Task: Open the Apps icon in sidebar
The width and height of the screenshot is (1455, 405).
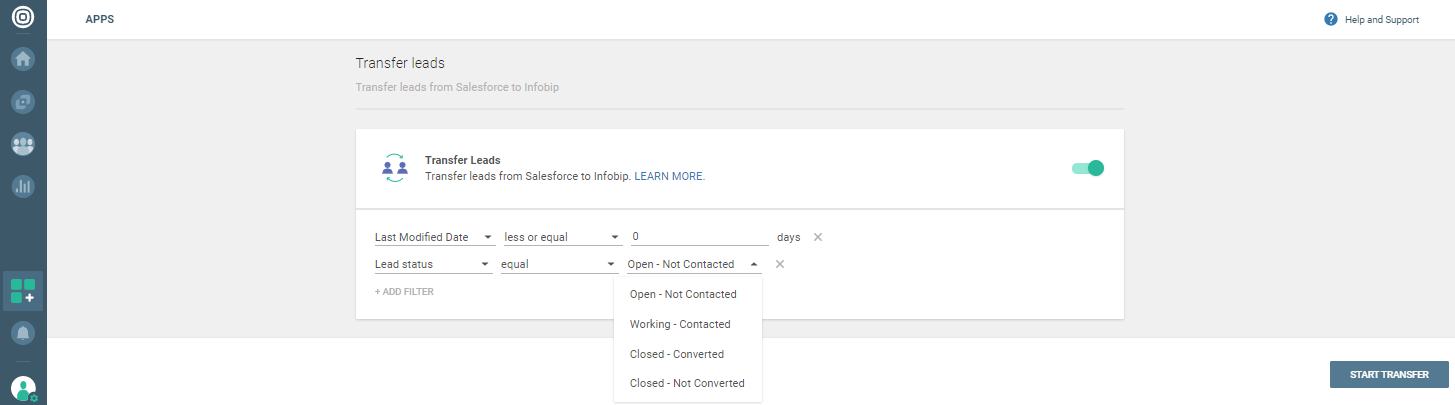Action: tap(23, 291)
